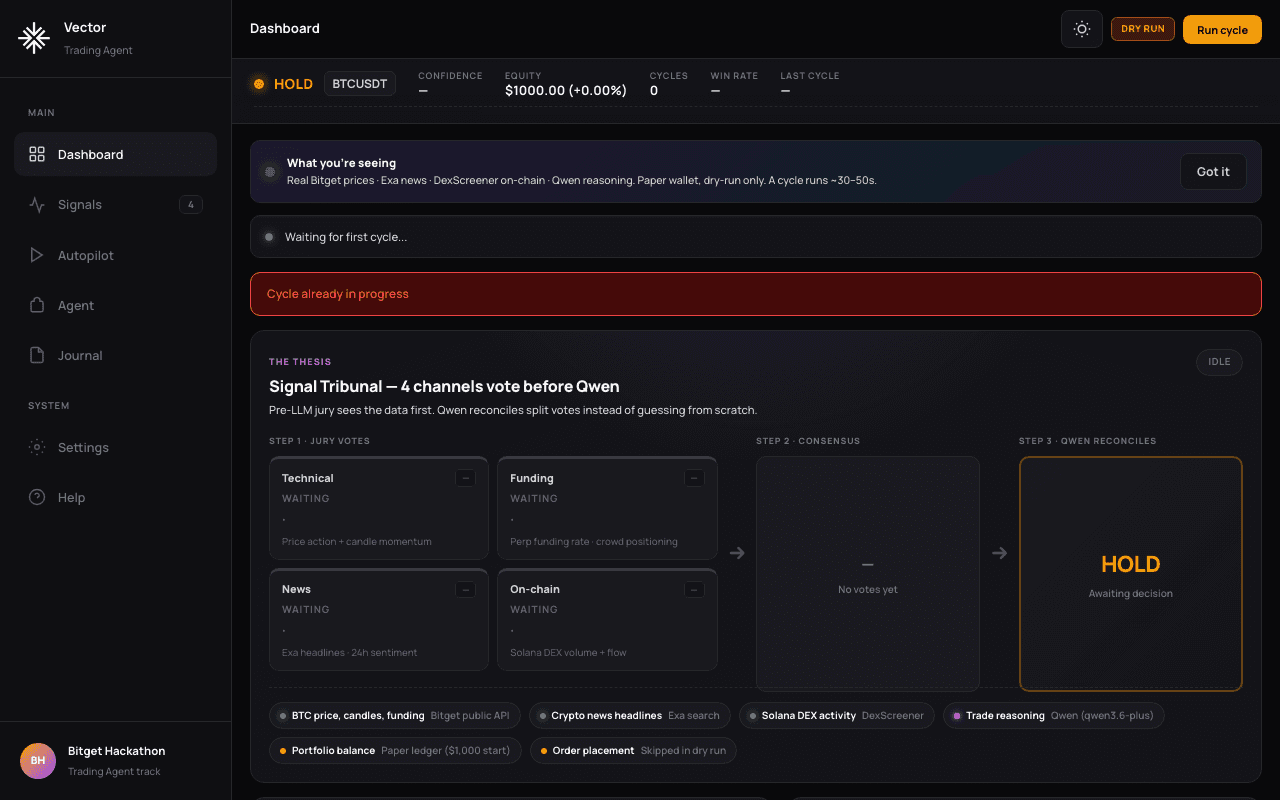1280x800 pixels.
Task: Click the Dashboard page title in header
Action: point(285,29)
